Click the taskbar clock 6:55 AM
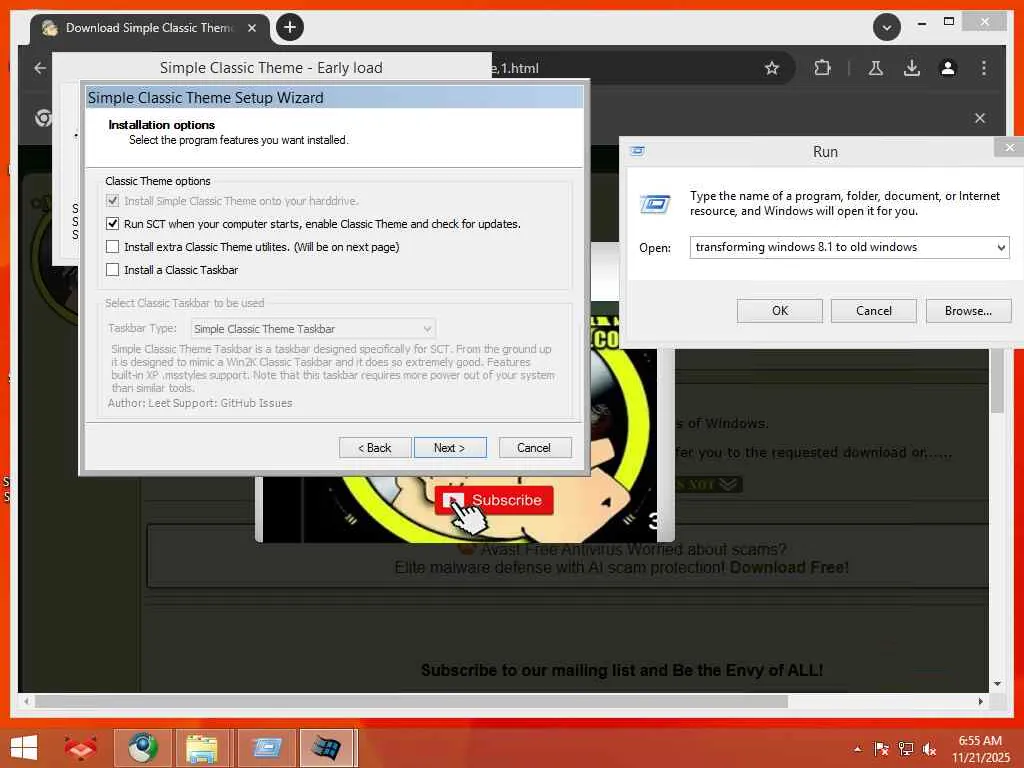Image resolution: width=1024 pixels, height=768 pixels. click(x=980, y=741)
